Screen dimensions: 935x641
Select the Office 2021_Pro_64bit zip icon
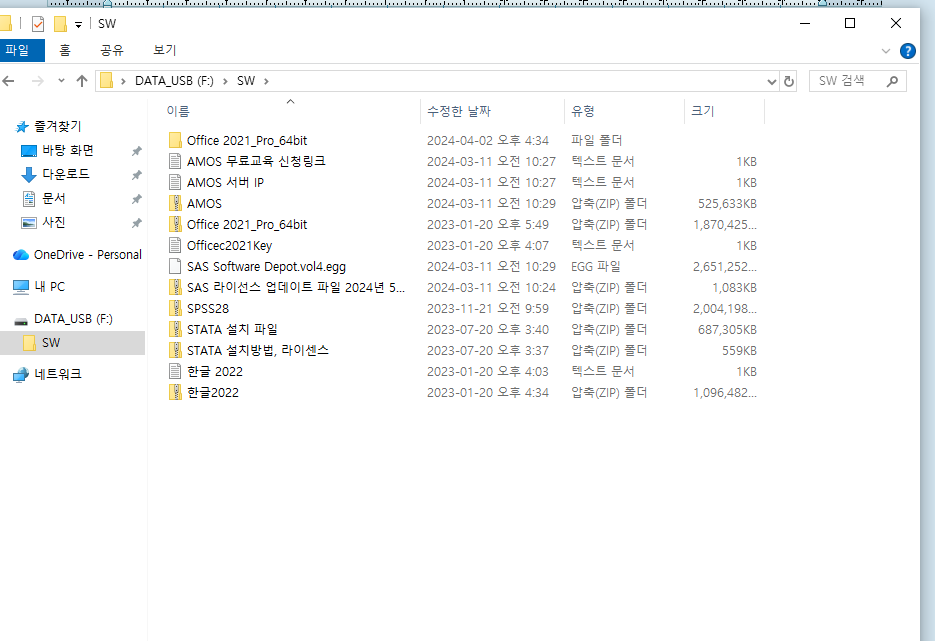pos(175,224)
